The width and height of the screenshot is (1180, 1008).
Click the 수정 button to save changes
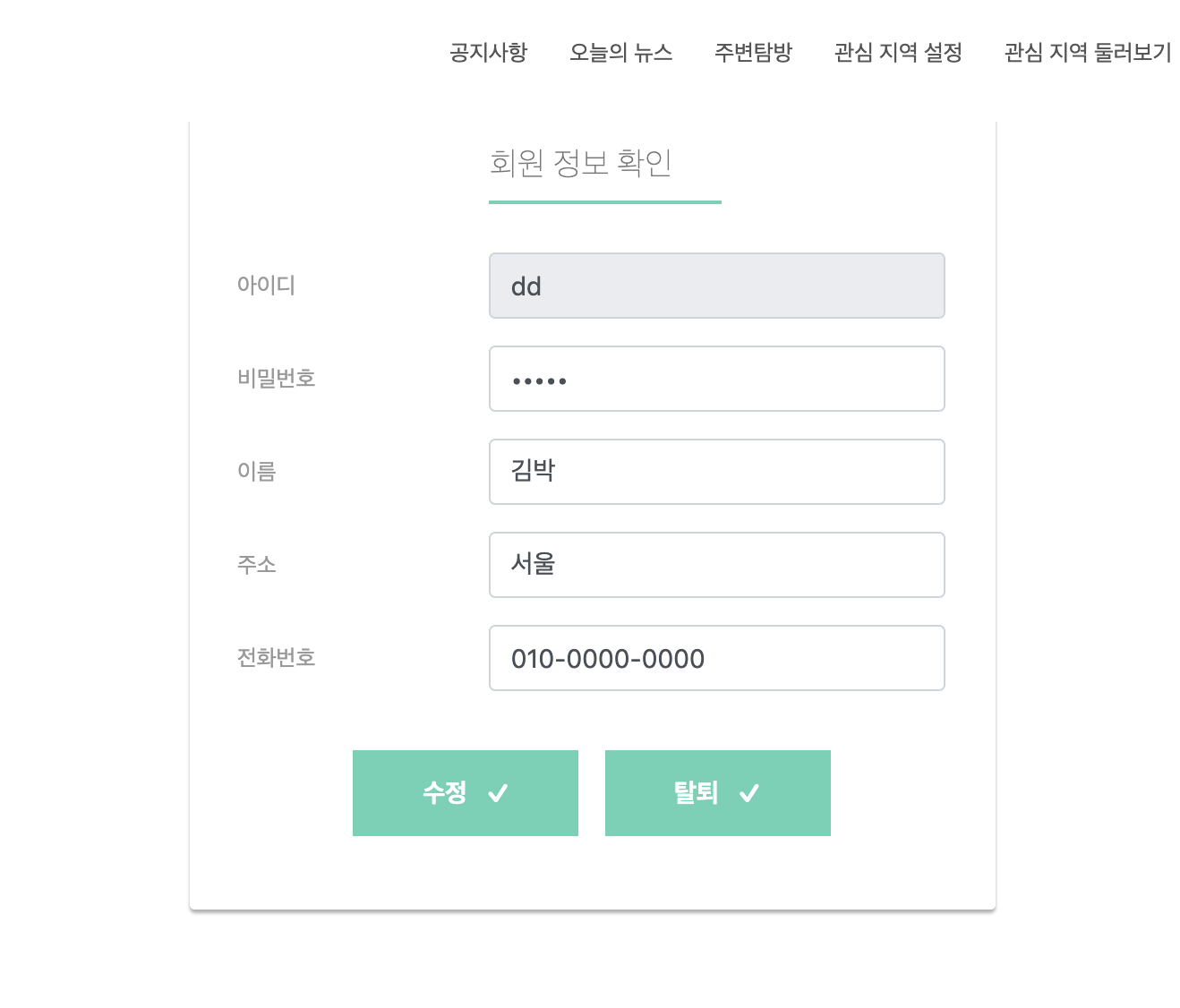[x=466, y=792]
